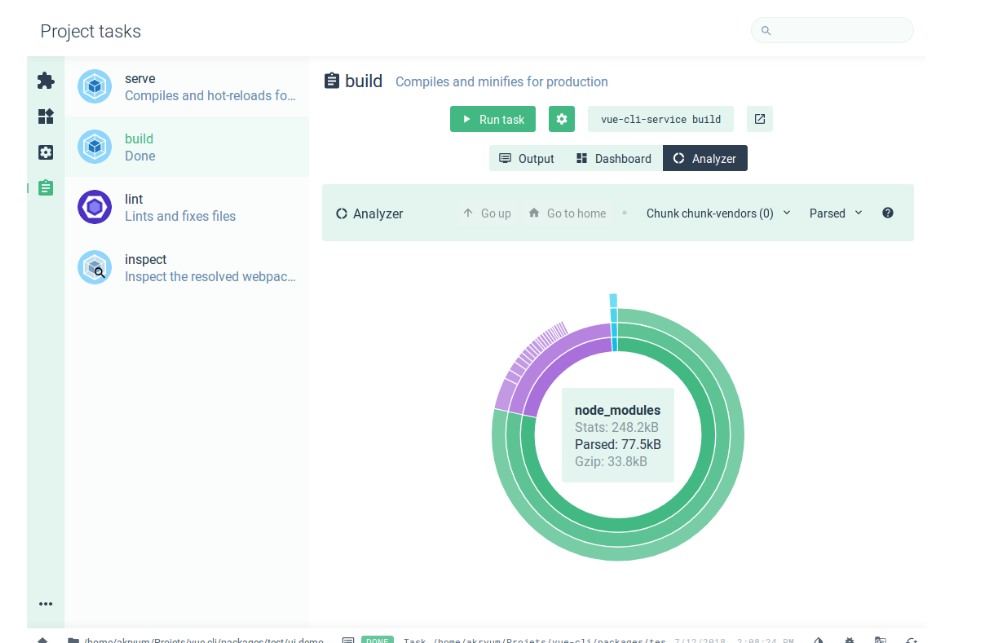Click the Analyzer toolbar title icon
990x643 pixels.
pos(342,213)
